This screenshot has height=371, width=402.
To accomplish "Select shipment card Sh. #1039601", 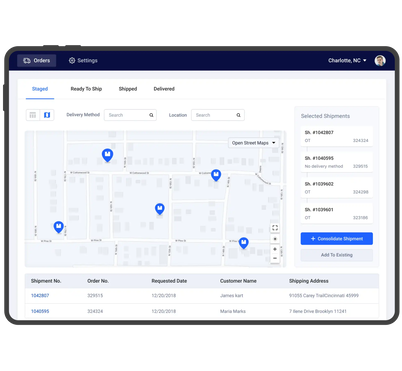I will point(336,213).
